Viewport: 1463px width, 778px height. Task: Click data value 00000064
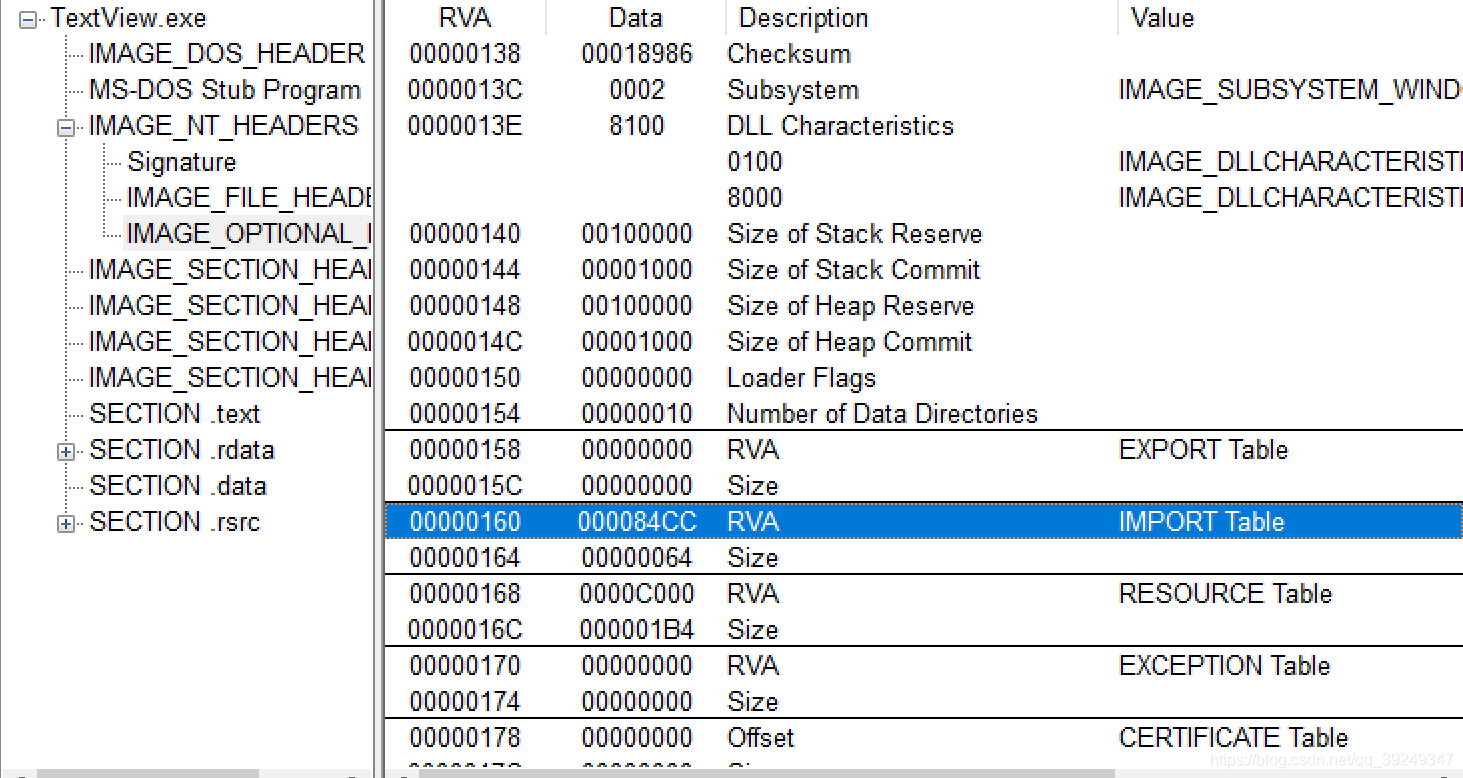pos(637,558)
